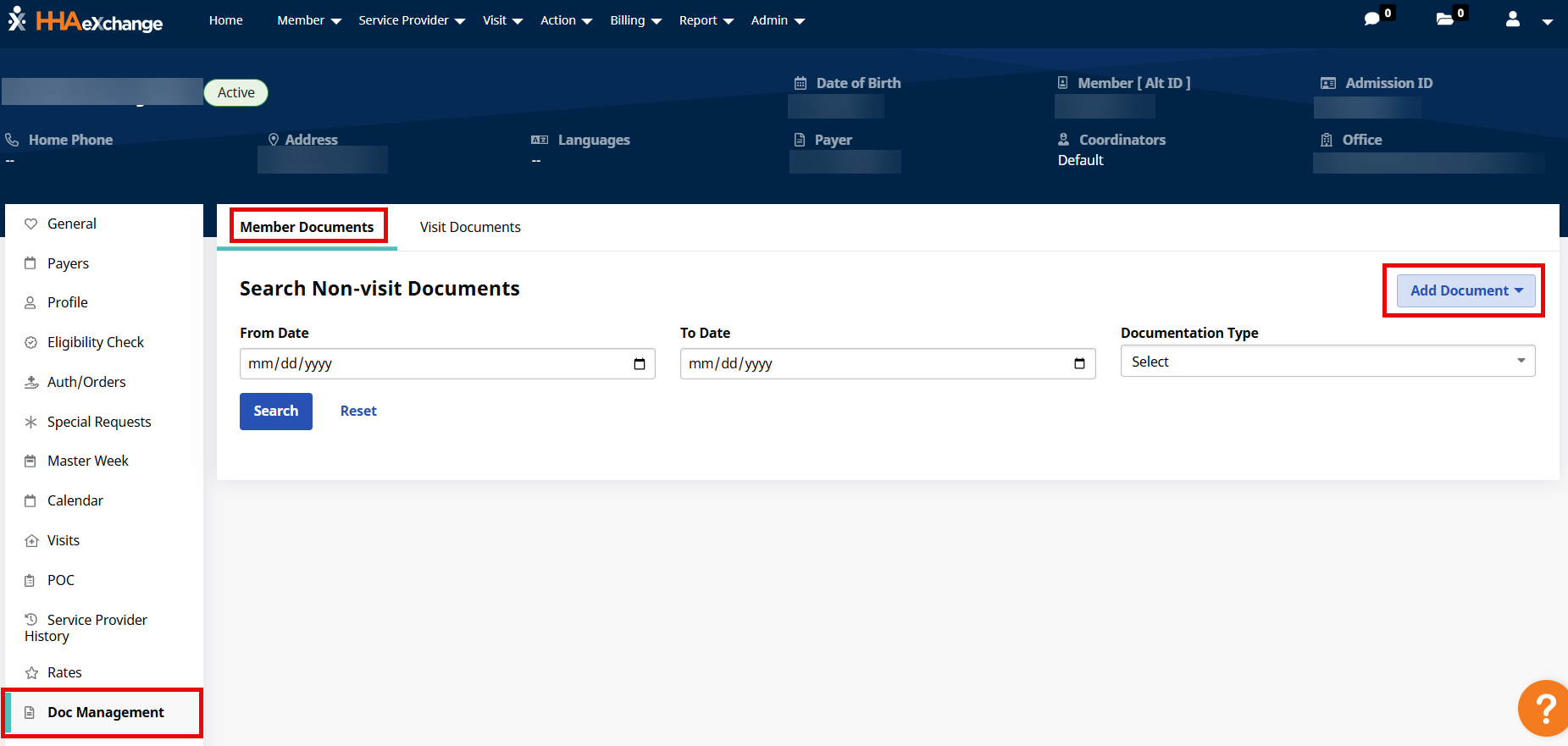1568x746 pixels.
Task: Click the Reset link
Action: pos(358,412)
